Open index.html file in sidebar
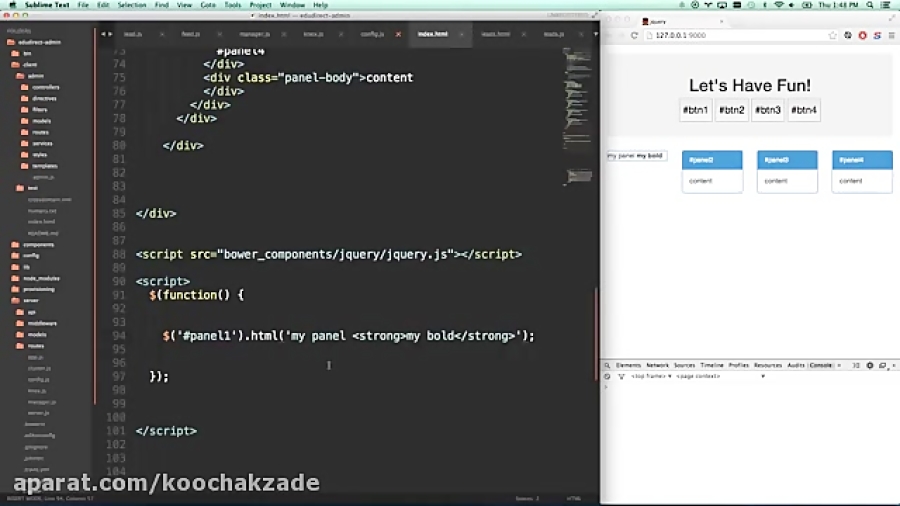This screenshot has width=900, height=506. tap(41, 222)
